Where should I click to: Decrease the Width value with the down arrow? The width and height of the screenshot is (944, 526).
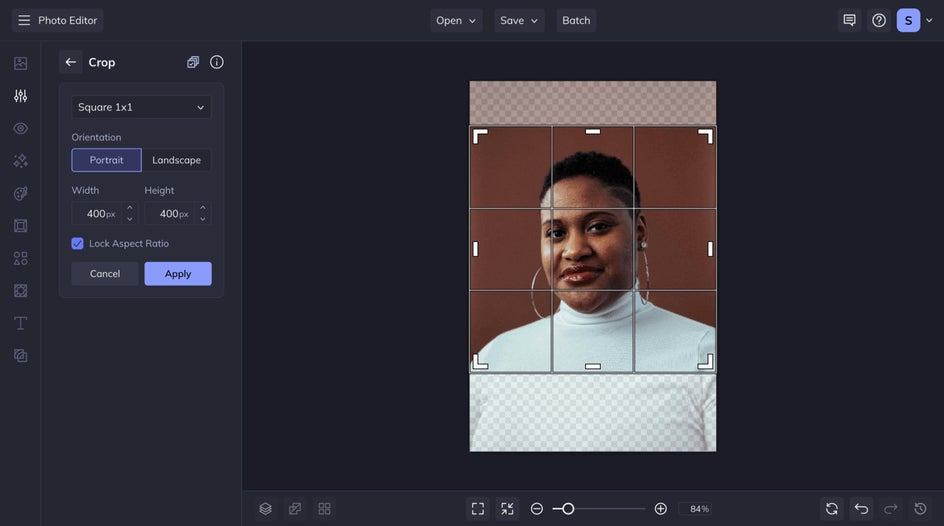click(129, 219)
